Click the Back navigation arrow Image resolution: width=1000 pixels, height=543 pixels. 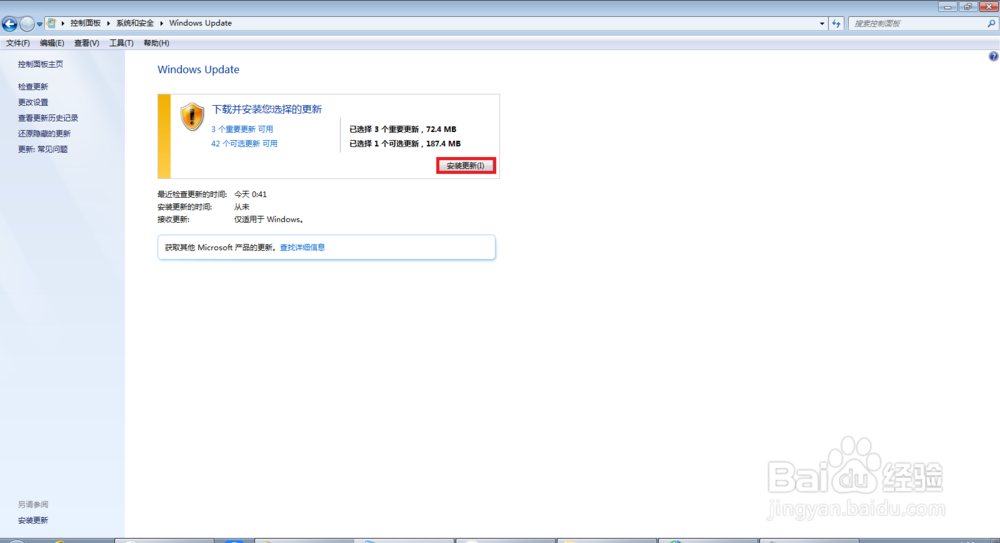pyautogui.click(x=10, y=24)
